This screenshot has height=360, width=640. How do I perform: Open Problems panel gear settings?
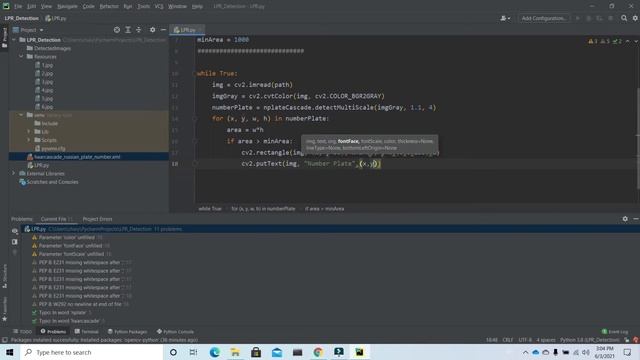click(625, 219)
